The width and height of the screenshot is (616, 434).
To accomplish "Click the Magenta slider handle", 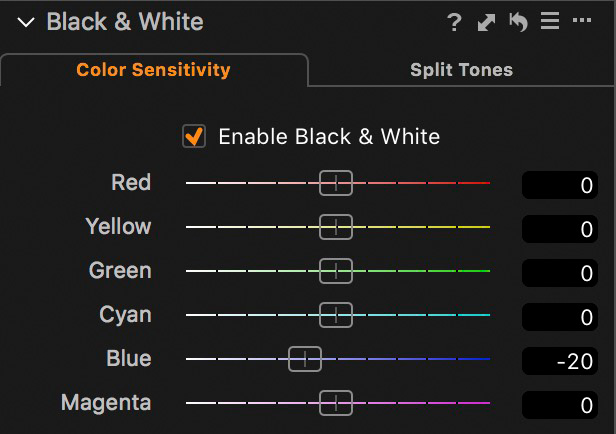I will [x=336, y=403].
